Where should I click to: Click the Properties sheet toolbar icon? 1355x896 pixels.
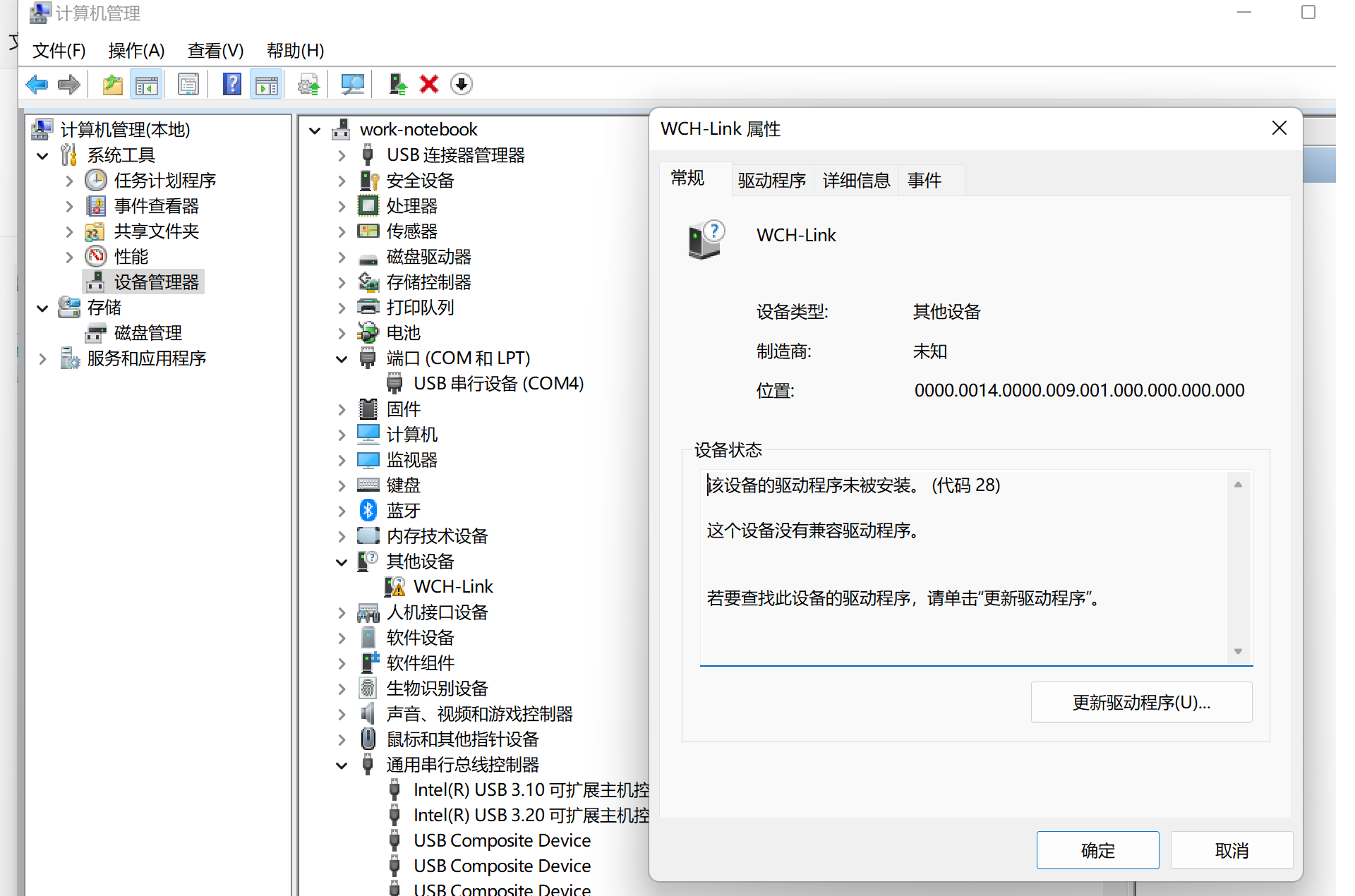[x=188, y=85]
